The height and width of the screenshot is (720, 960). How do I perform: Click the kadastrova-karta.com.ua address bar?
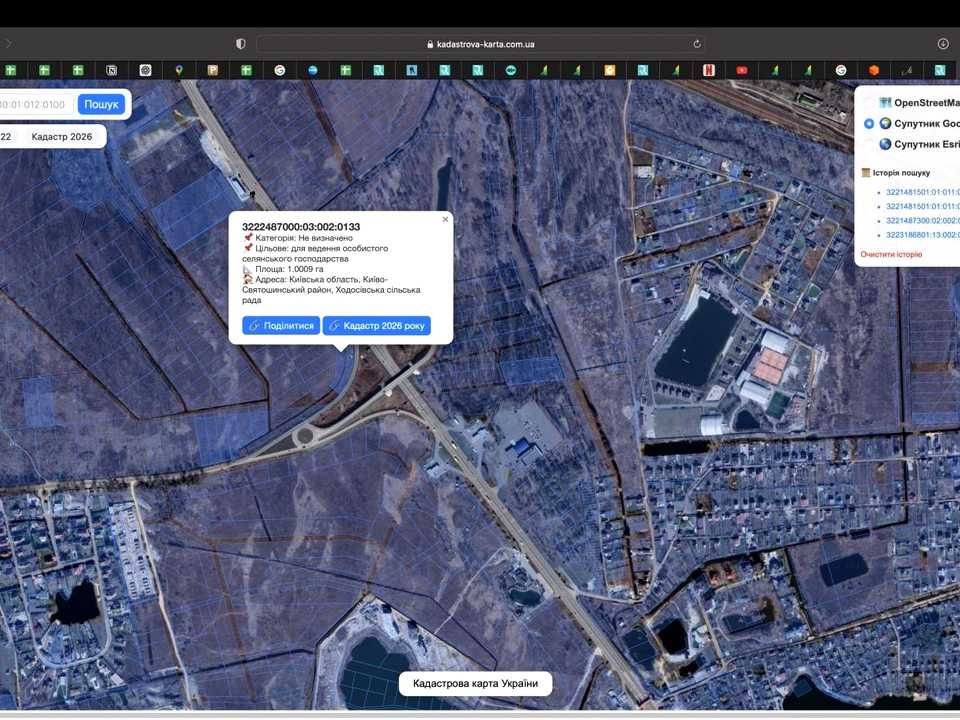tap(481, 44)
